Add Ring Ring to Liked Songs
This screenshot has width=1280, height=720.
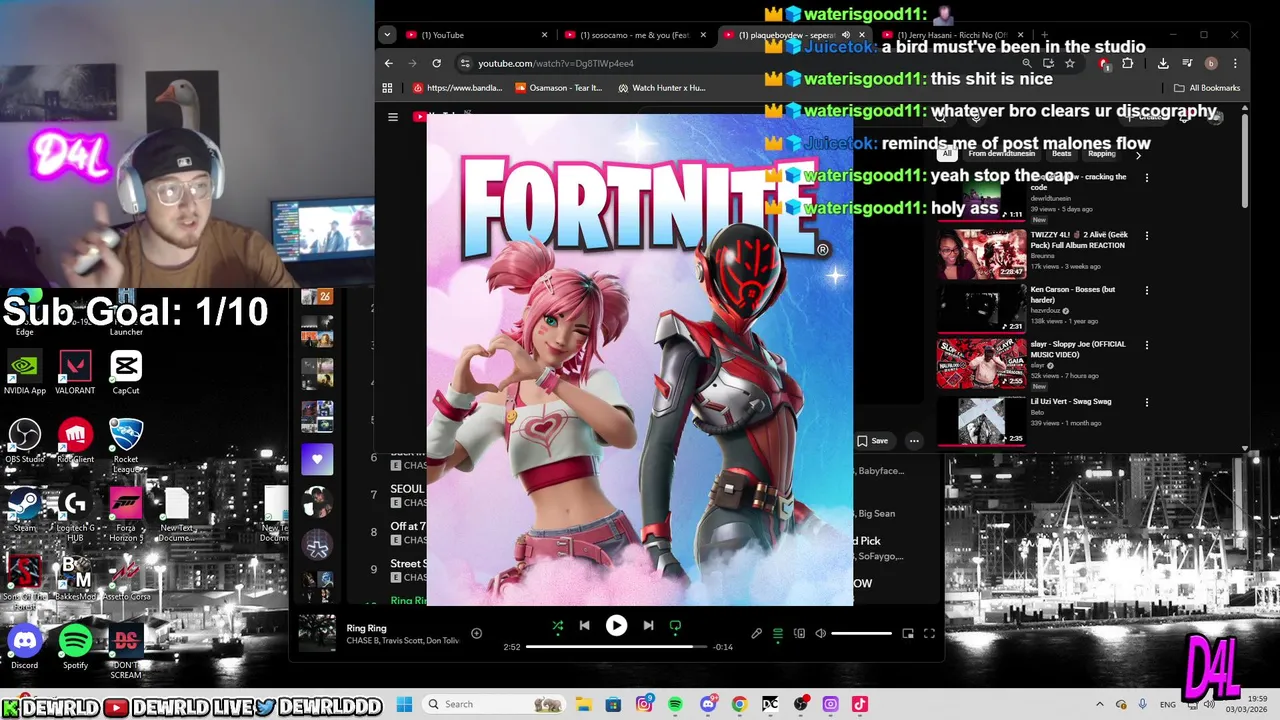476,633
